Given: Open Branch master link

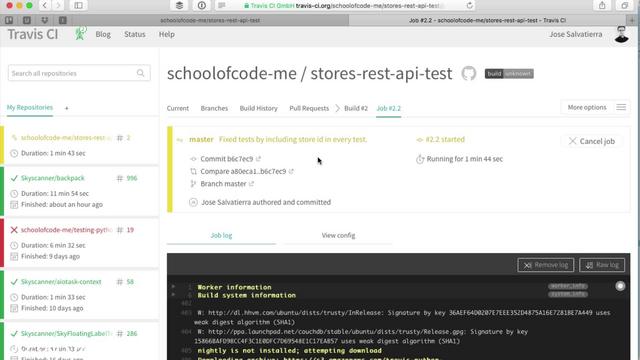Looking at the screenshot, I should coord(223,184).
